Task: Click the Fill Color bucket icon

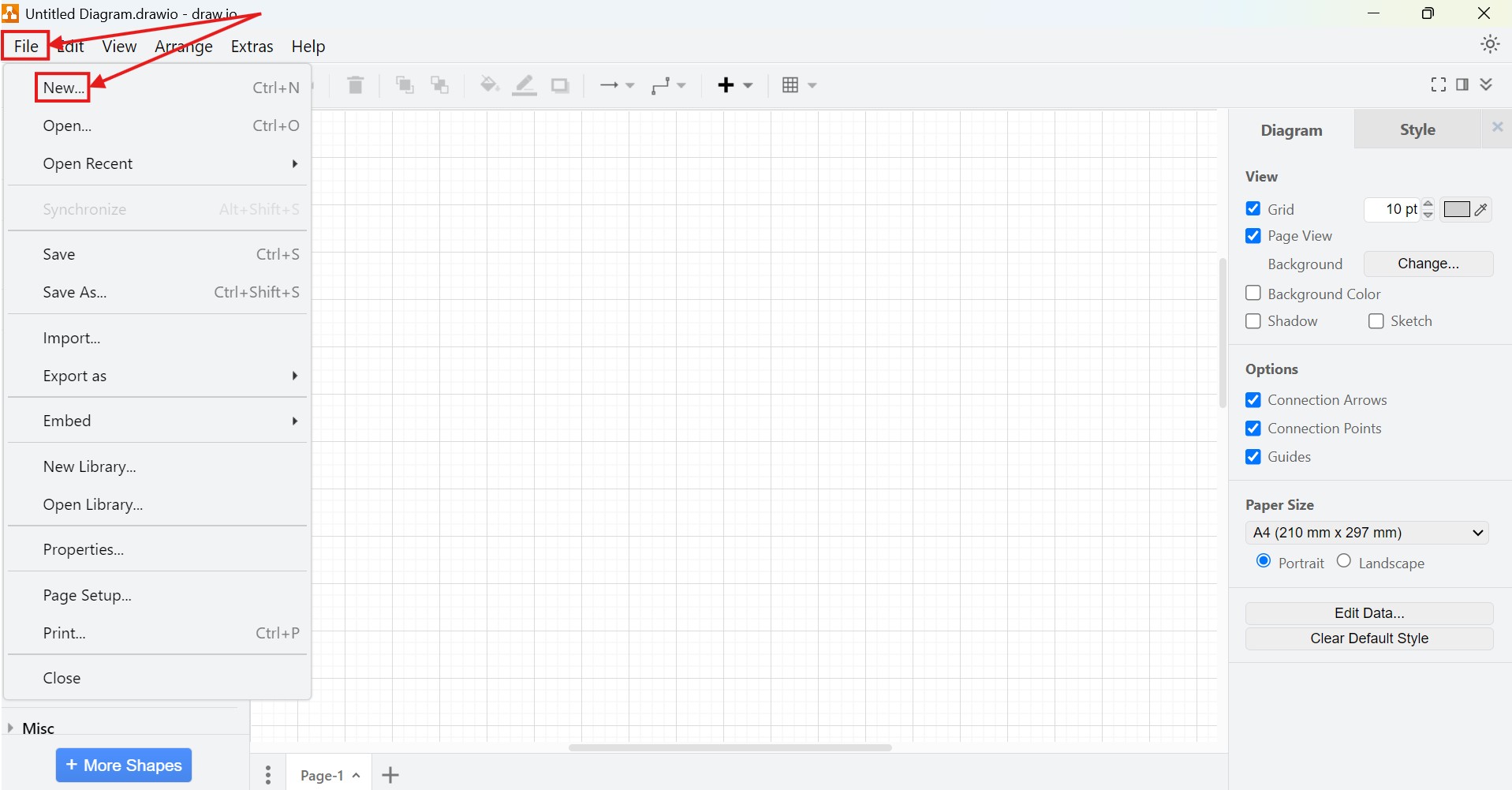Action: (x=489, y=84)
